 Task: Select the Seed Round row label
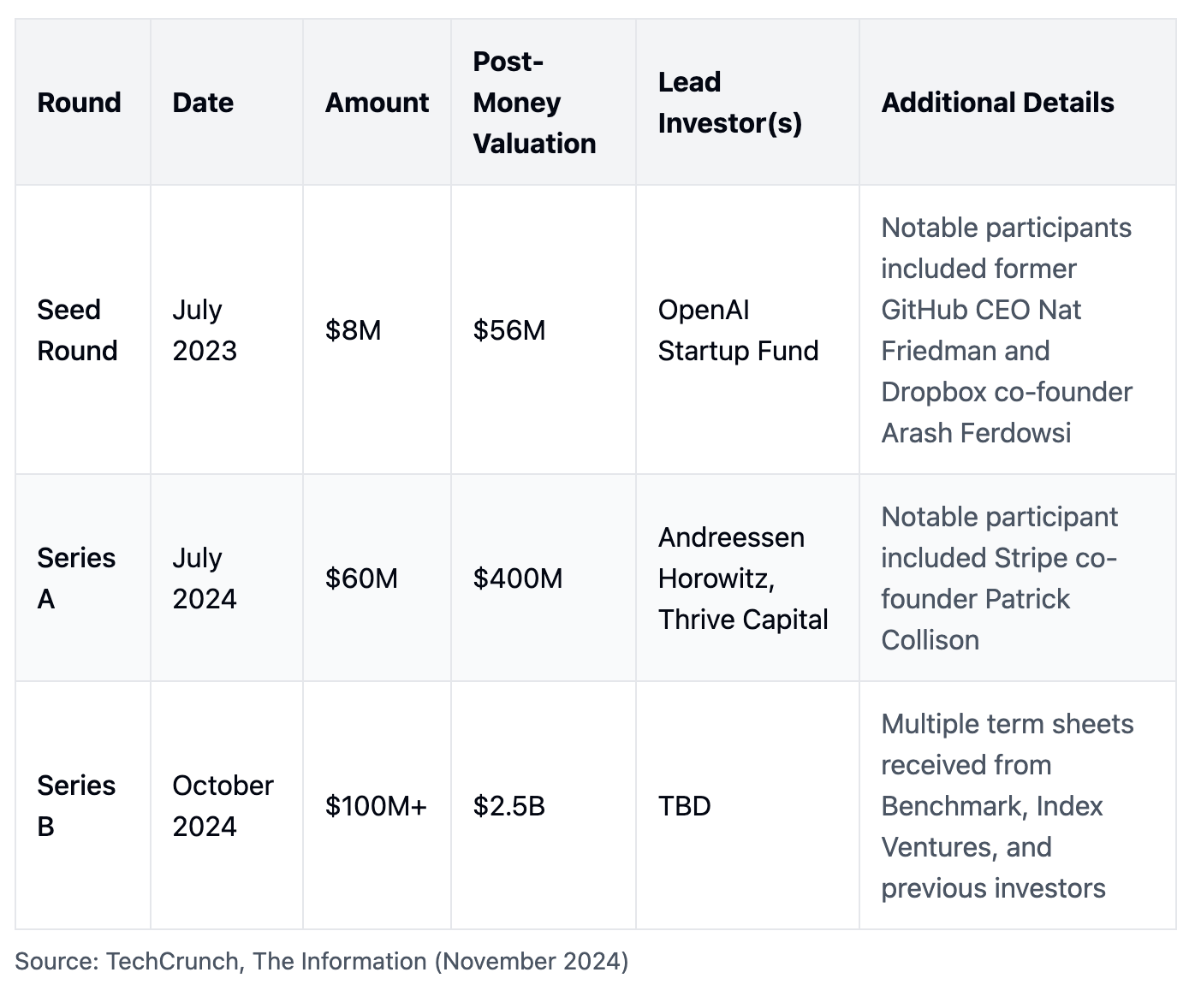[x=77, y=330]
